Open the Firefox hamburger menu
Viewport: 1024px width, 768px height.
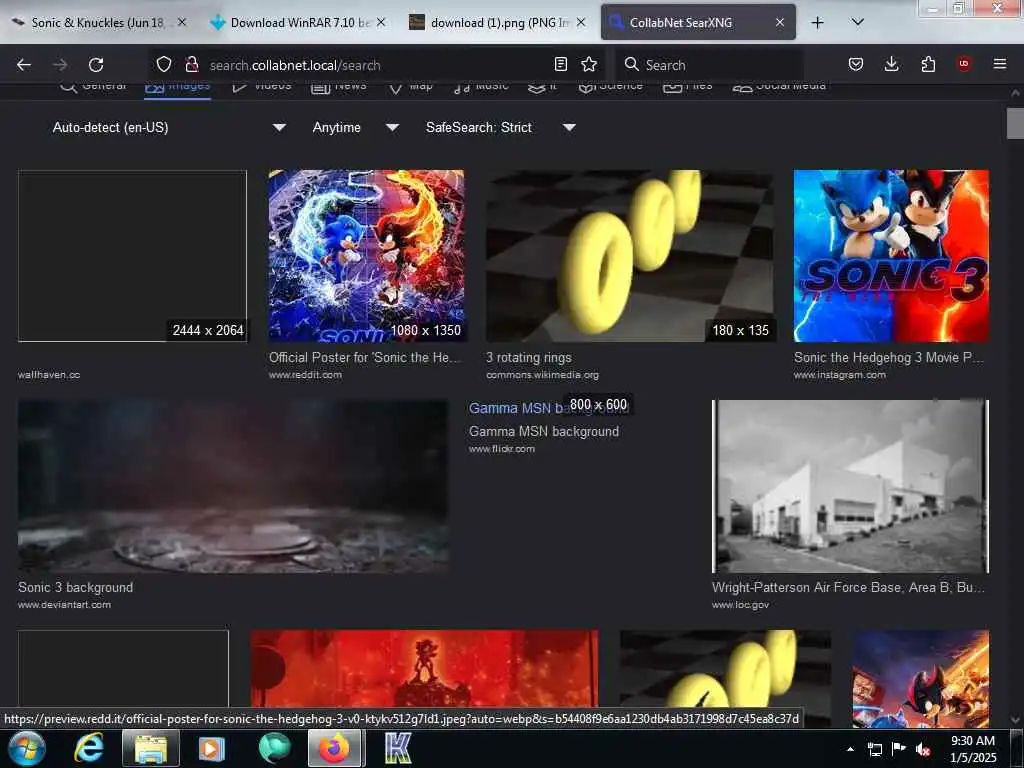tap(1000, 64)
